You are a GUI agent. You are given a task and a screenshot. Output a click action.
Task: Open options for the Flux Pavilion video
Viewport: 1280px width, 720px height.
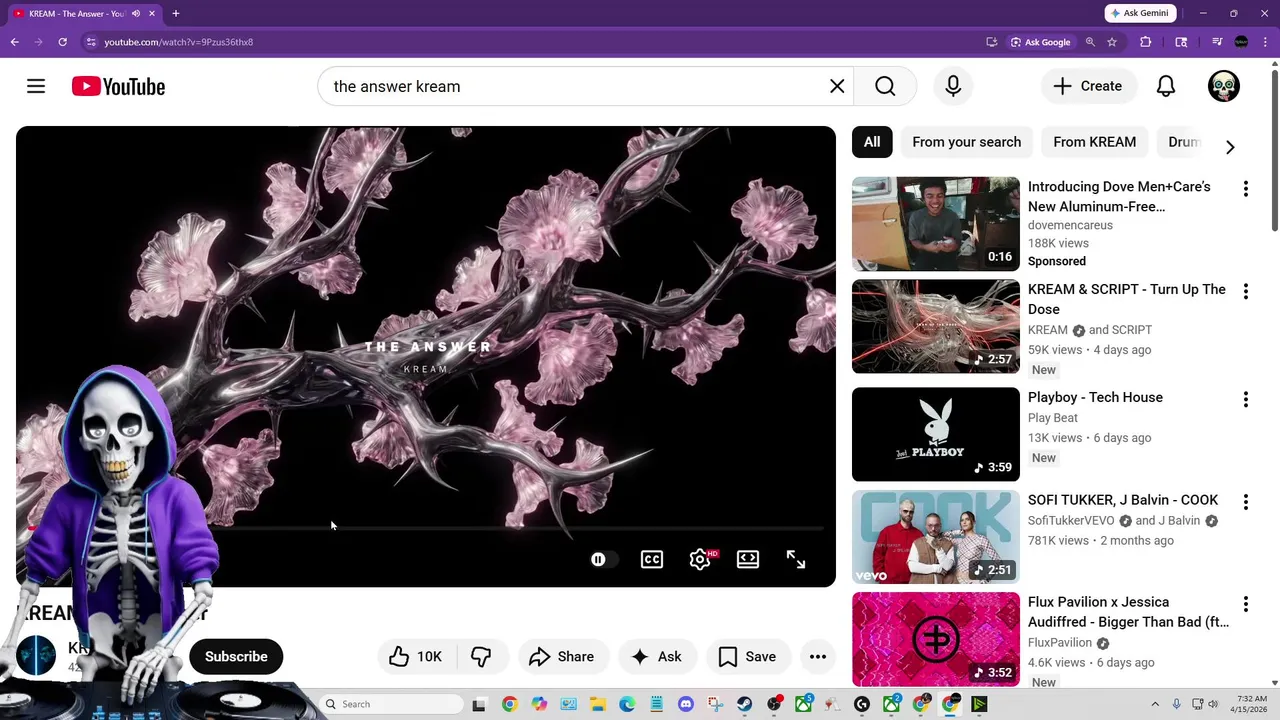(x=1246, y=605)
